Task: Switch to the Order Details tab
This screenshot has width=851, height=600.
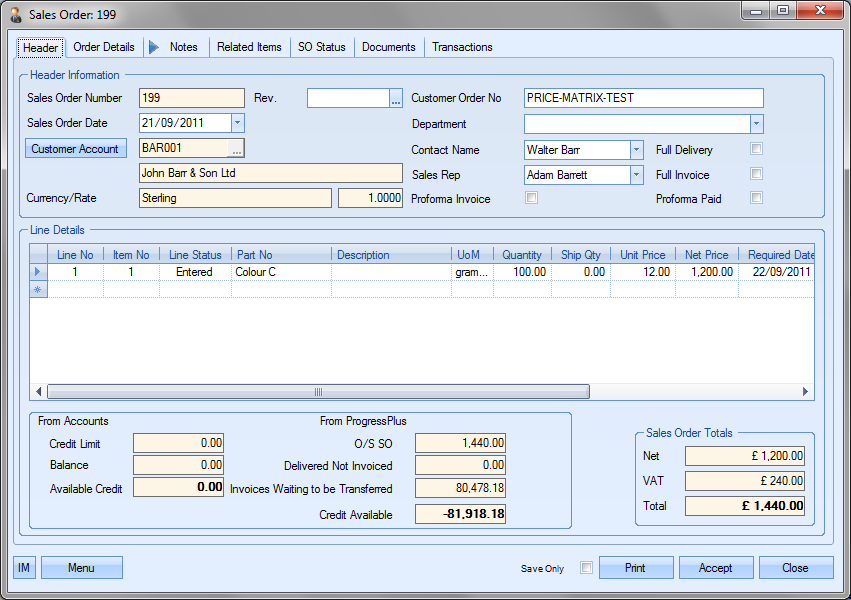Action: tap(104, 47)
